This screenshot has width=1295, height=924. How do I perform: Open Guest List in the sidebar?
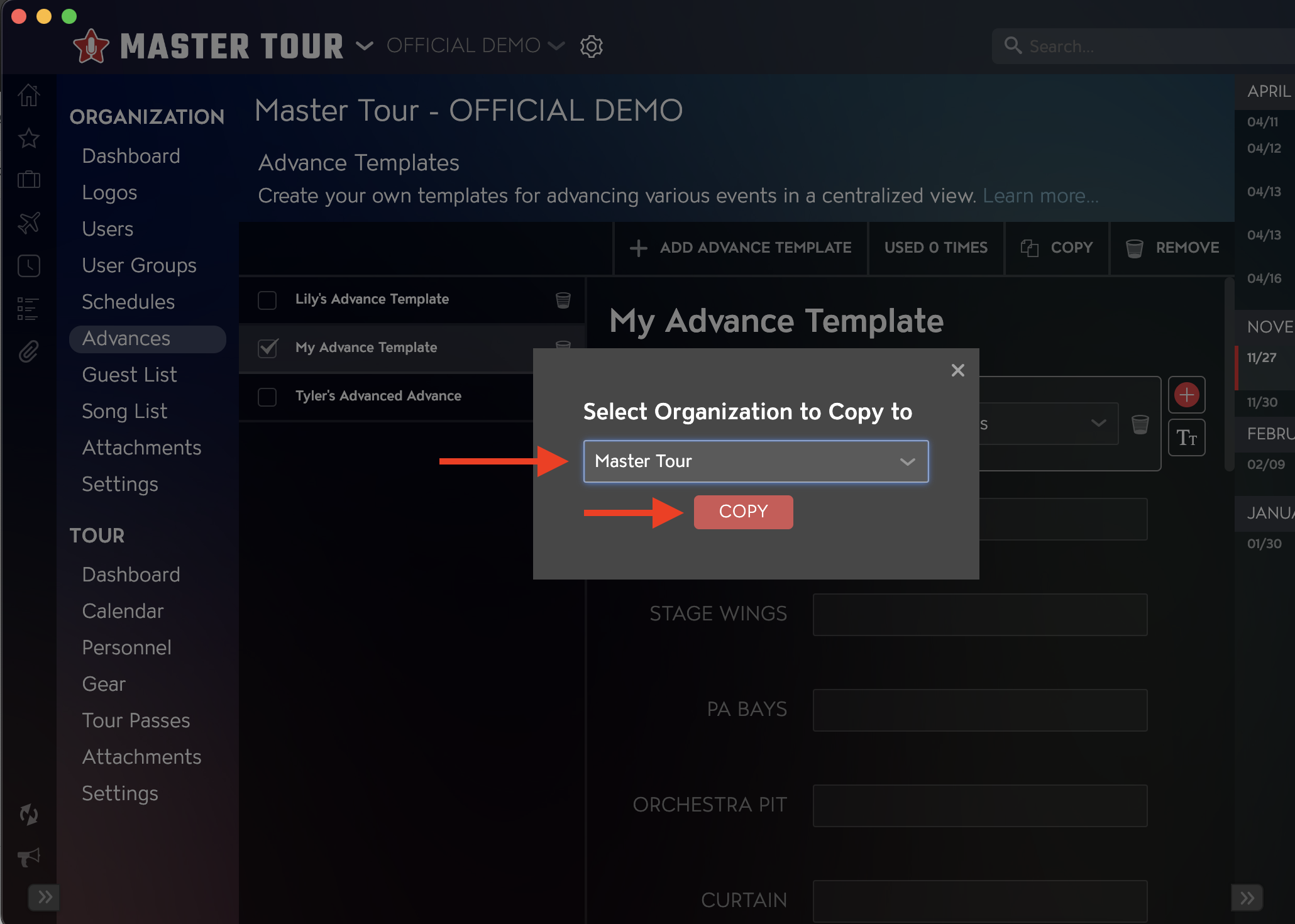(x=129, y=375)
